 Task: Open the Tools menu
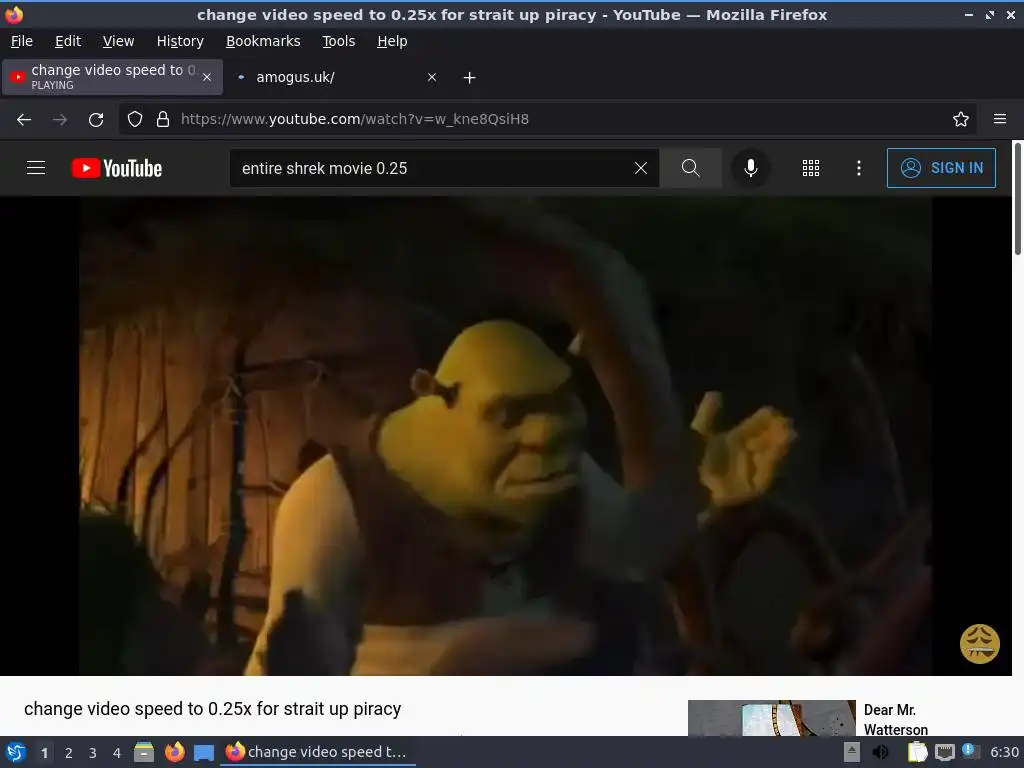click(338, 41)
